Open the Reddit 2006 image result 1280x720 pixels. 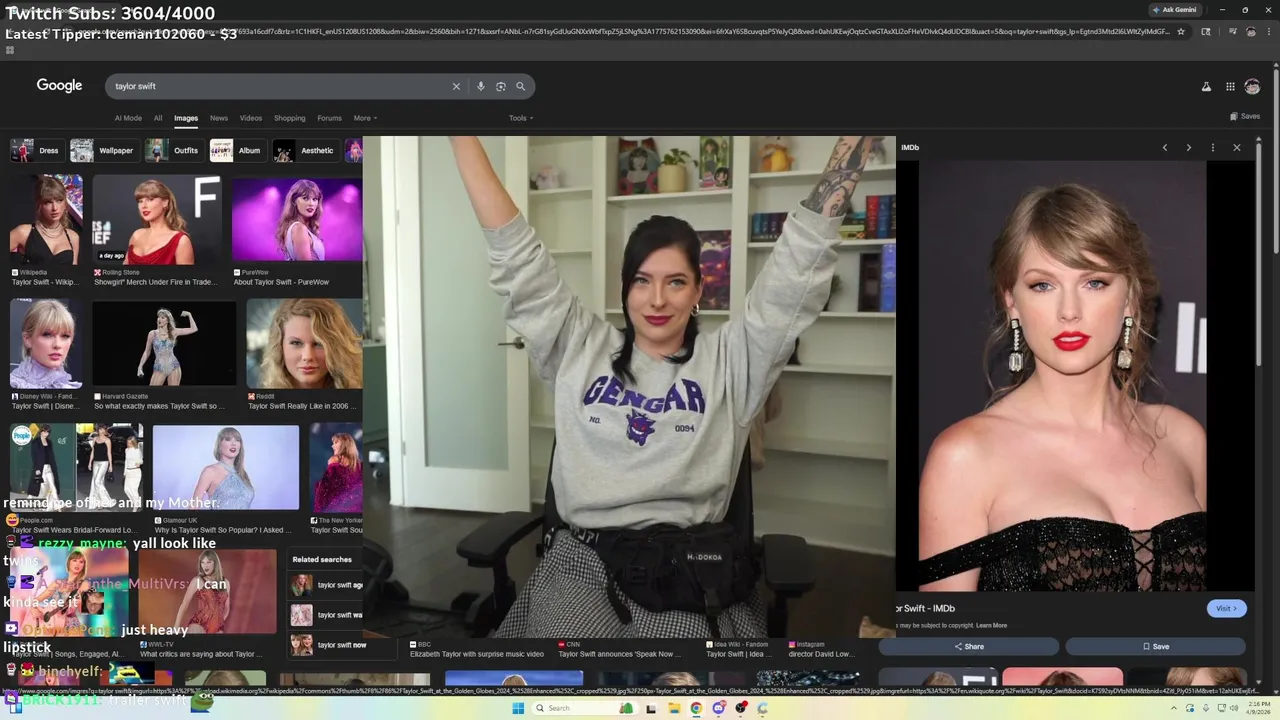tap(304, 343)
